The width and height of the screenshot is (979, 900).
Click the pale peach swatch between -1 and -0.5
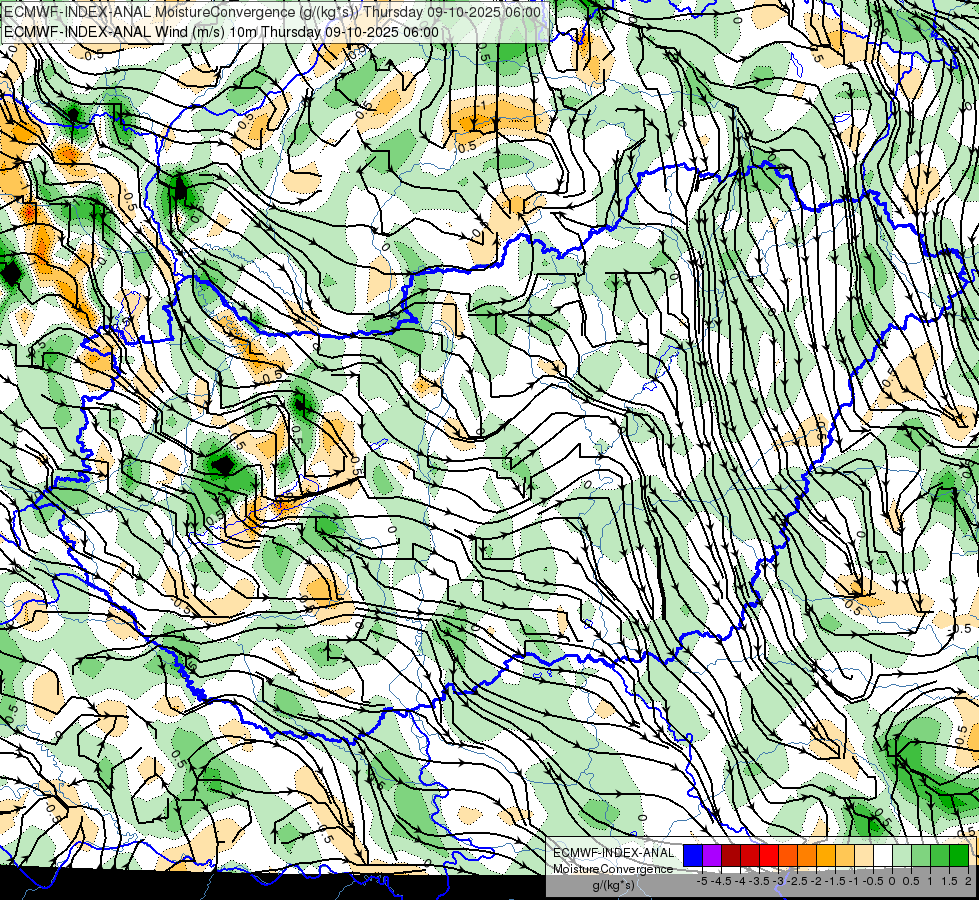coord(864,855)
